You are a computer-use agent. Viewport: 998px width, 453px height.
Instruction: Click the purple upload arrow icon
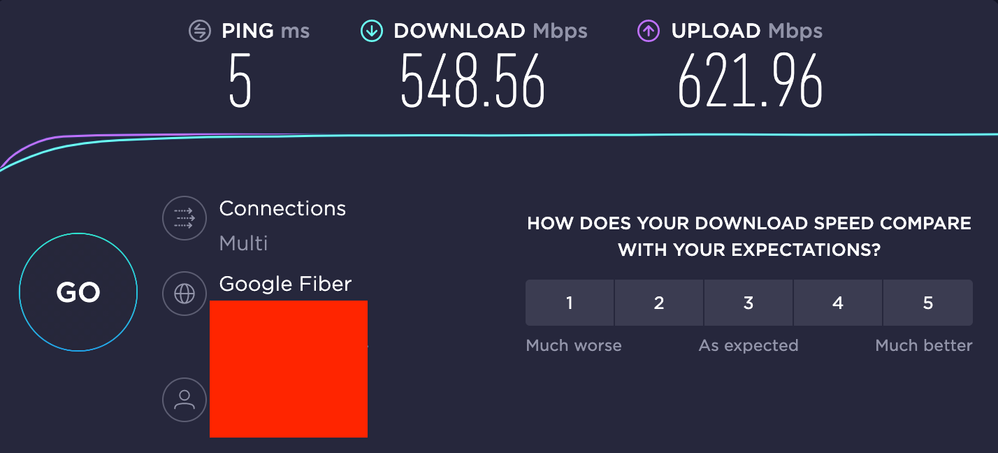click(x=649, y=31)
